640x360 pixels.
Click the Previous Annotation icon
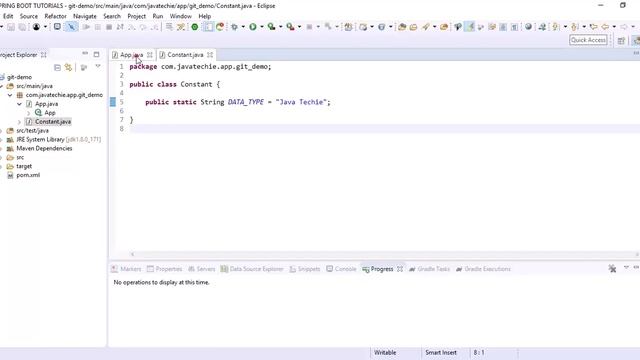pos(575,27)
